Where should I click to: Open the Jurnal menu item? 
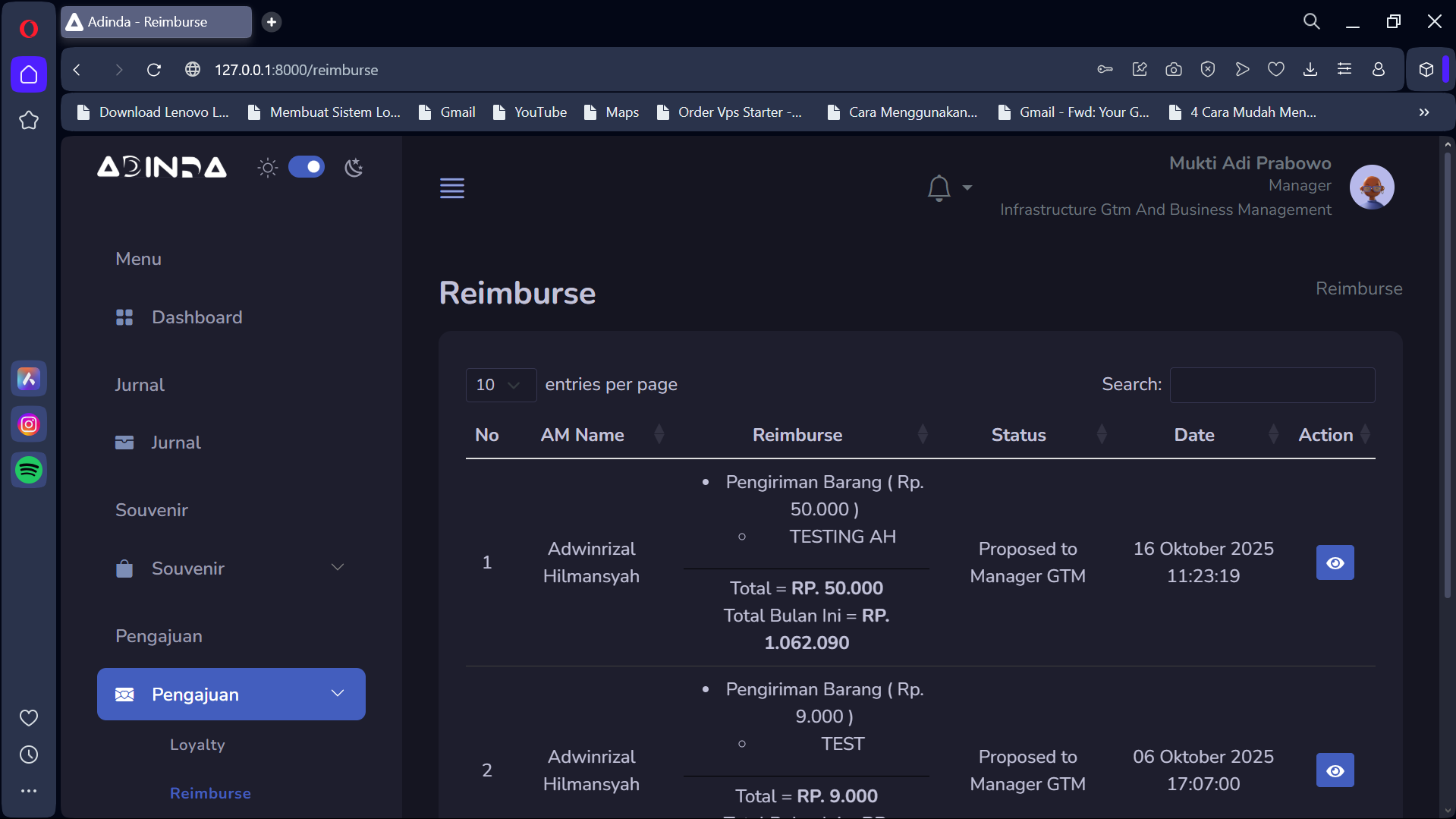(x=175, y=443)
